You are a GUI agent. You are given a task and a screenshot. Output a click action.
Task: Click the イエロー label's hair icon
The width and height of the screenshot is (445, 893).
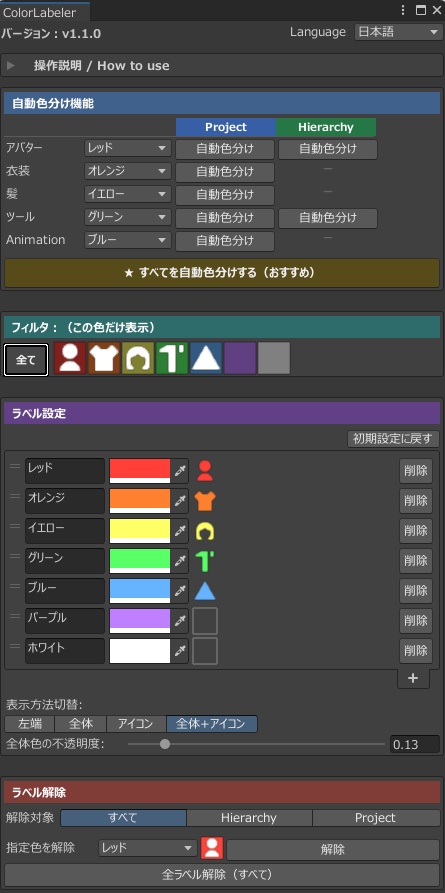click(x=205, y=531)
